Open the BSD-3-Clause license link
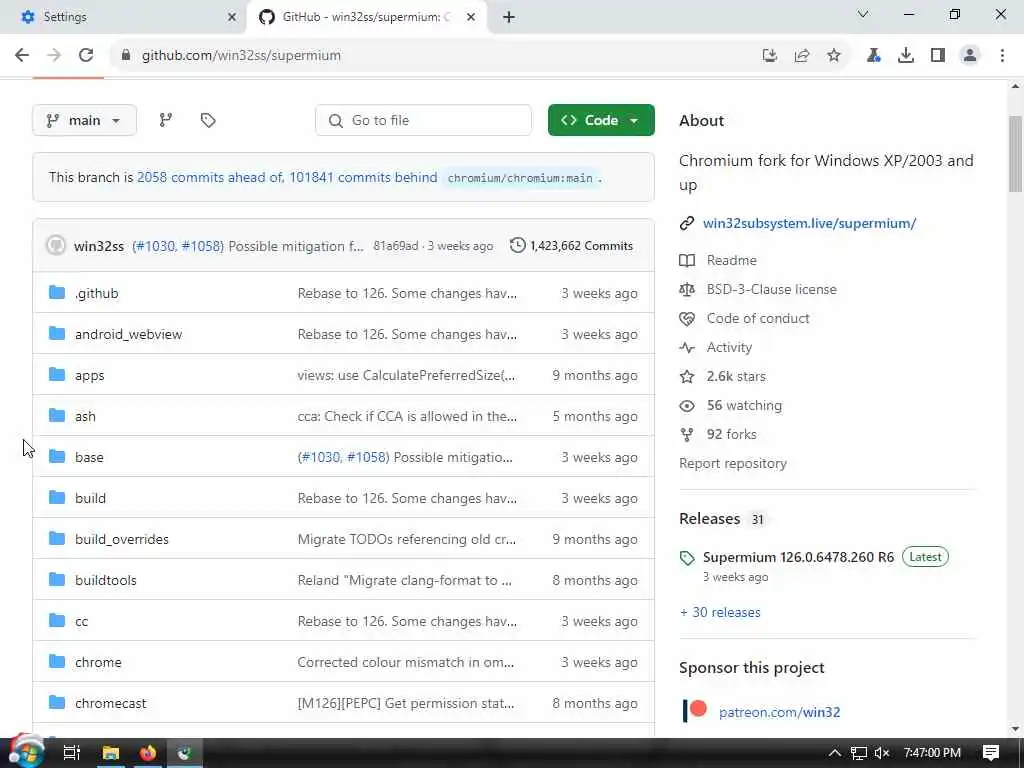The width and height of the screenshot is (1024, 768). click(771, 289)
